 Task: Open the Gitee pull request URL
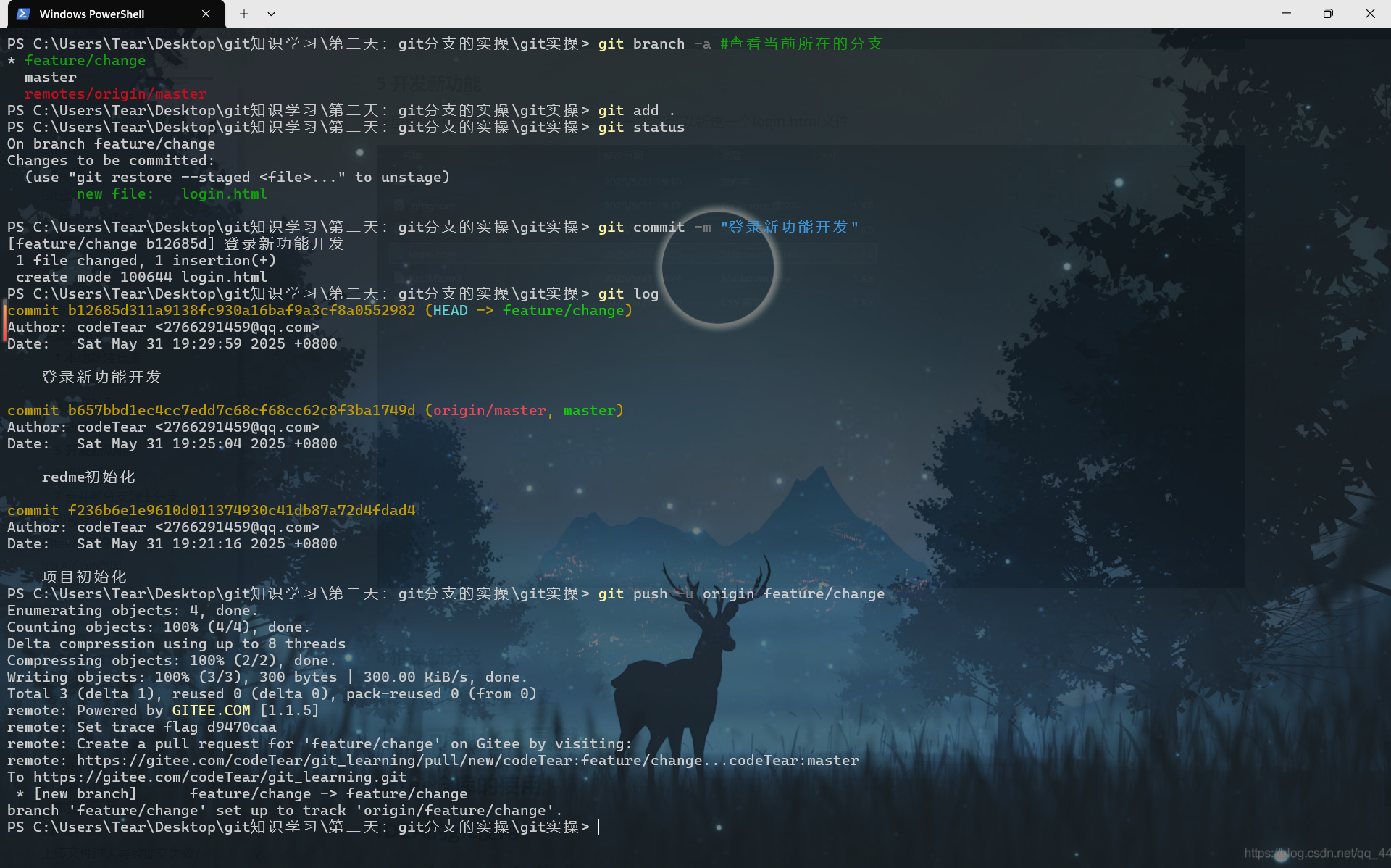click(467, 760)
